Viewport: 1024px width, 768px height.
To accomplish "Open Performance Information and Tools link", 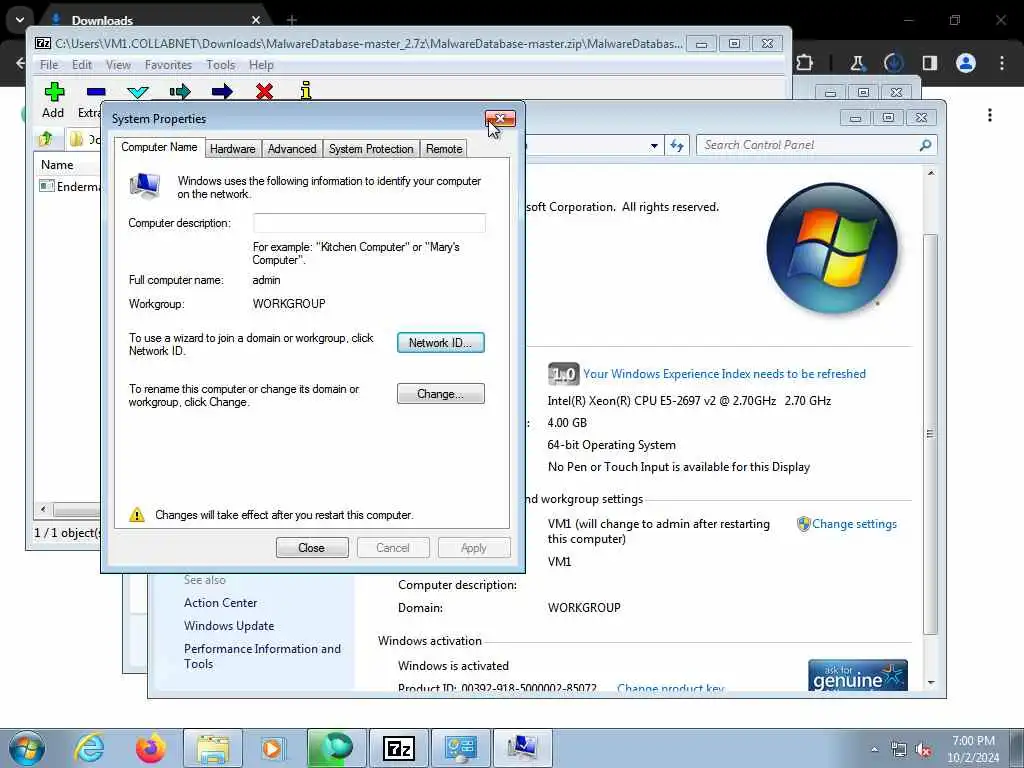I will tap(263, 656).
